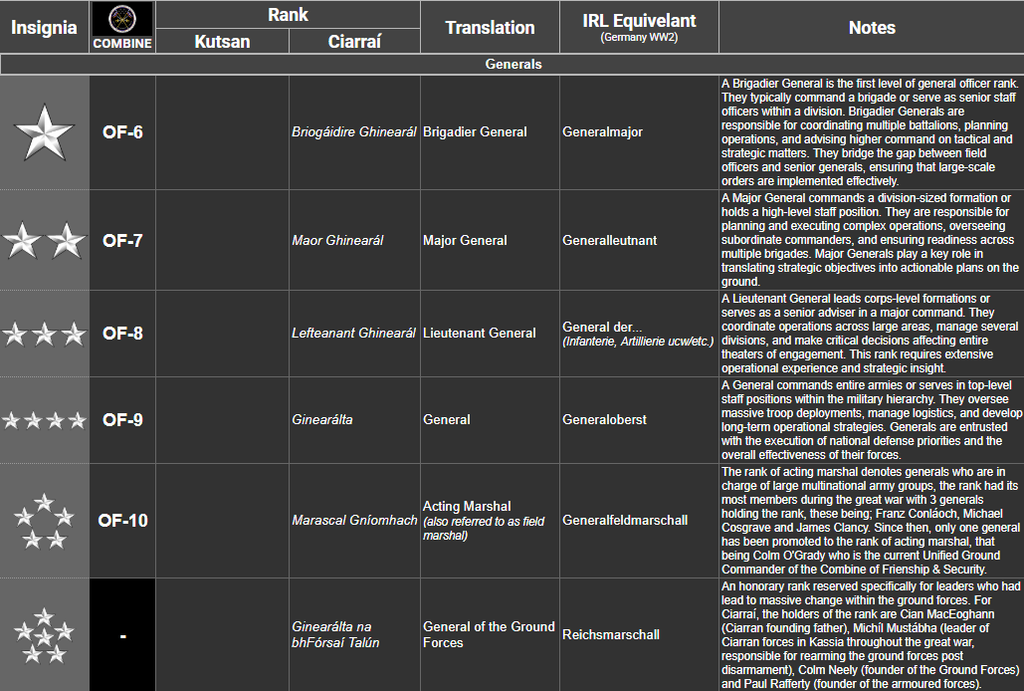The image size is (1024, 691).
Task: Click the Maor Ghinearál cell
Action: 355,240
